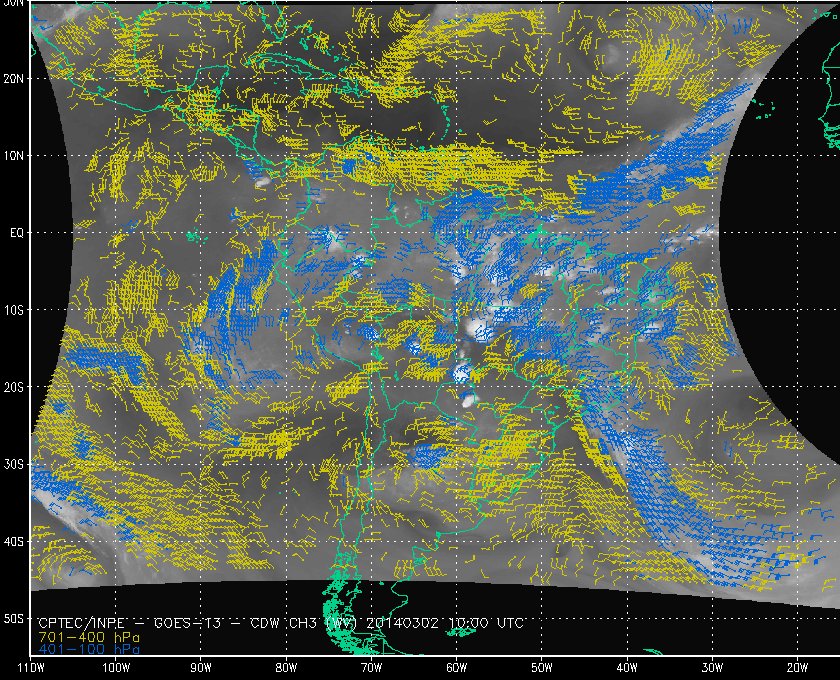Screen dimensions: 840x680
Task: Click the 20N latitude label
Action: point(14,79)
